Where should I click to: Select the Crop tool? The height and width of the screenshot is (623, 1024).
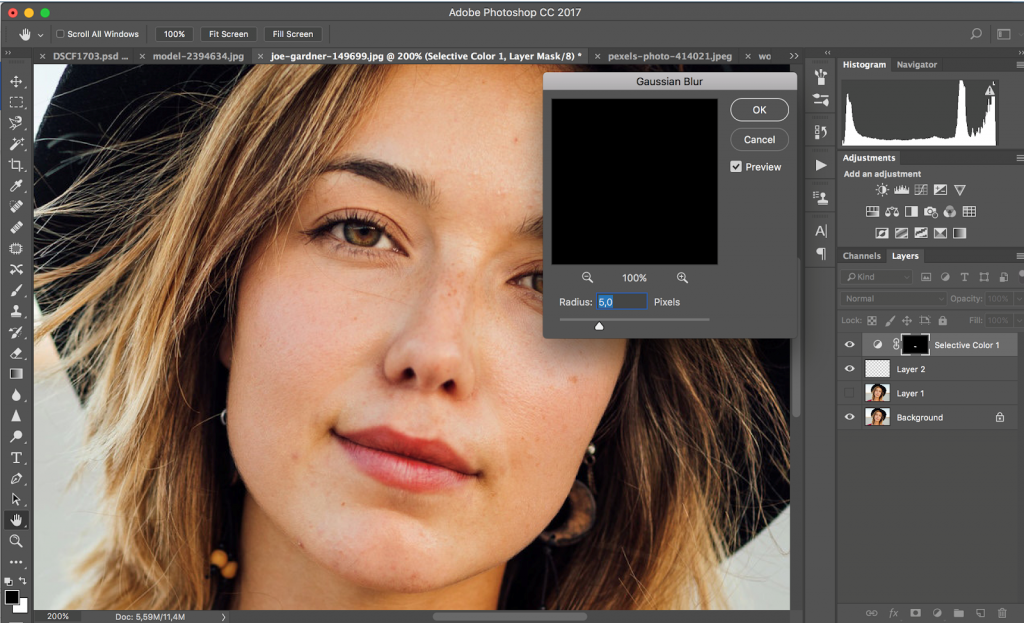16,165
